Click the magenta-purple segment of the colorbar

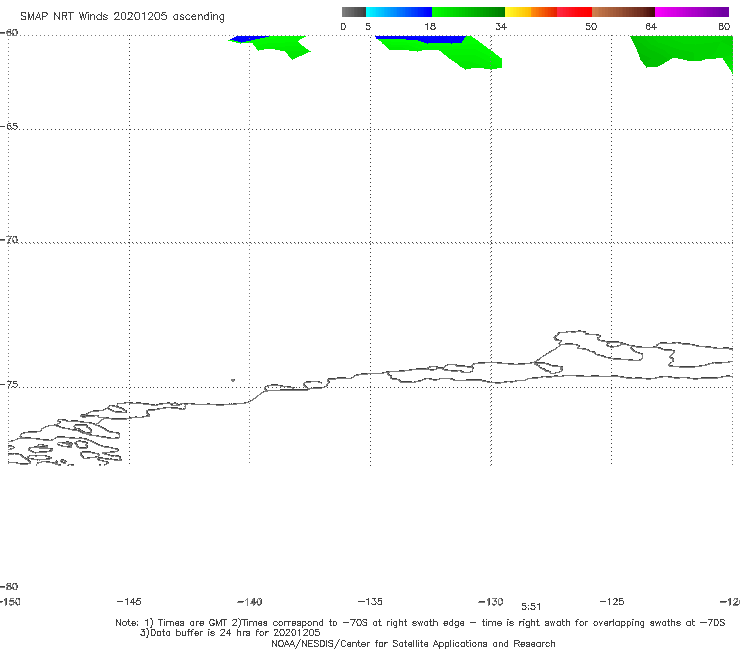[x=691, y=12]
